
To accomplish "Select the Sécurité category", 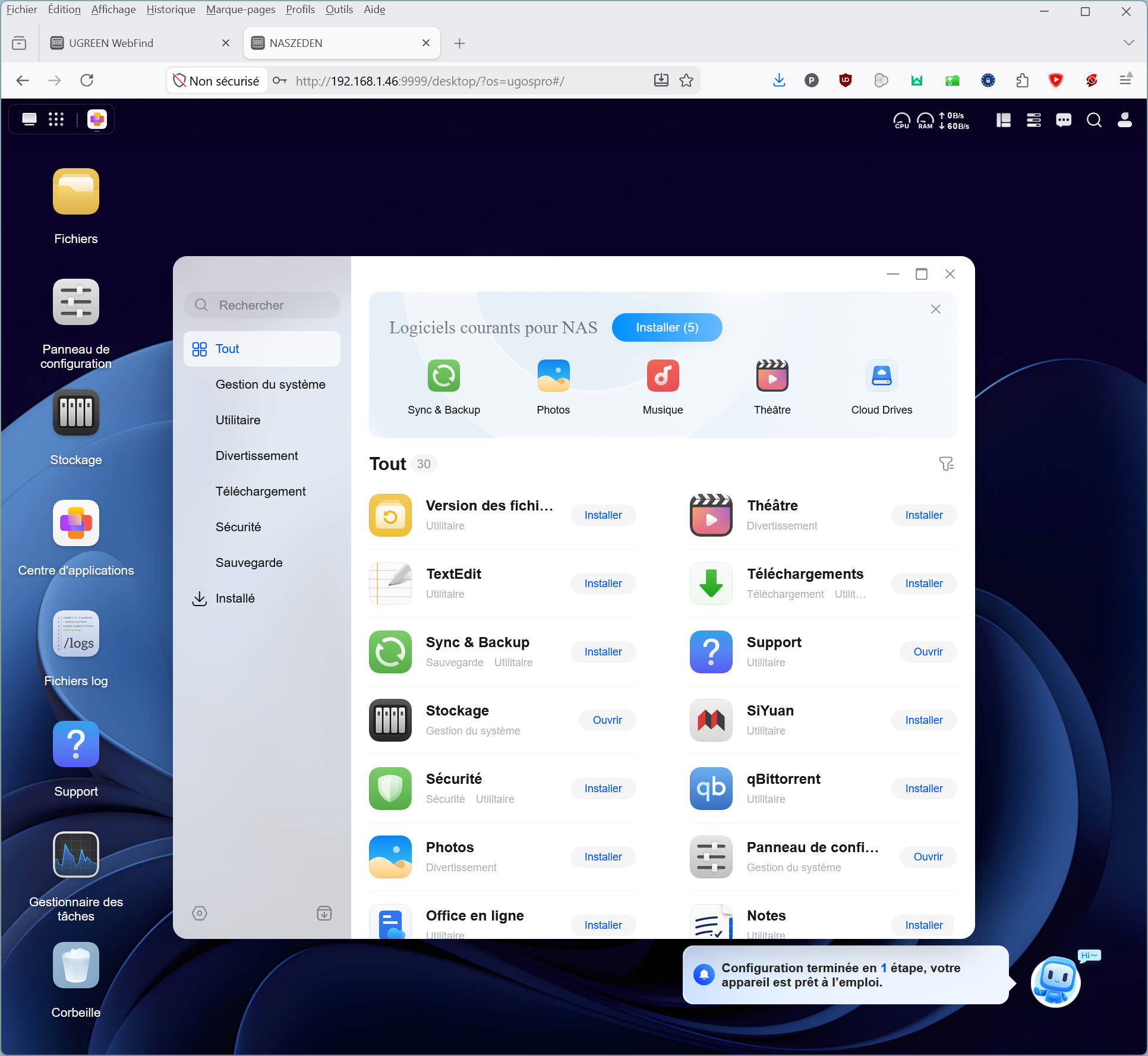I will click(x=262, y=527).
